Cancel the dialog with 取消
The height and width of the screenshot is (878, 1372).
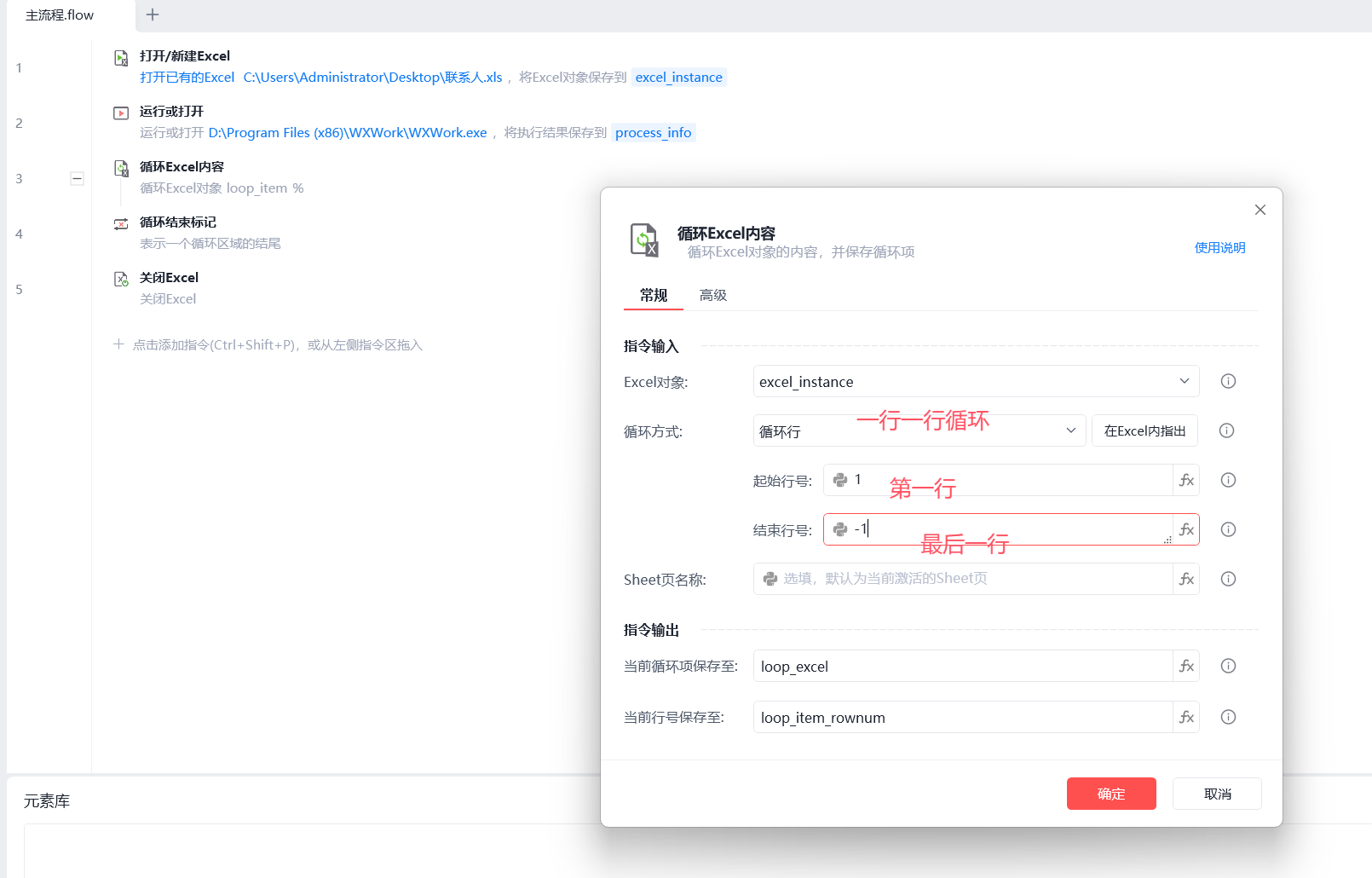1217,794
